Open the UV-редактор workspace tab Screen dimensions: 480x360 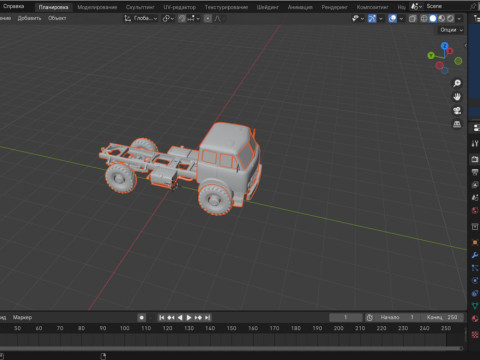(179, 7)
